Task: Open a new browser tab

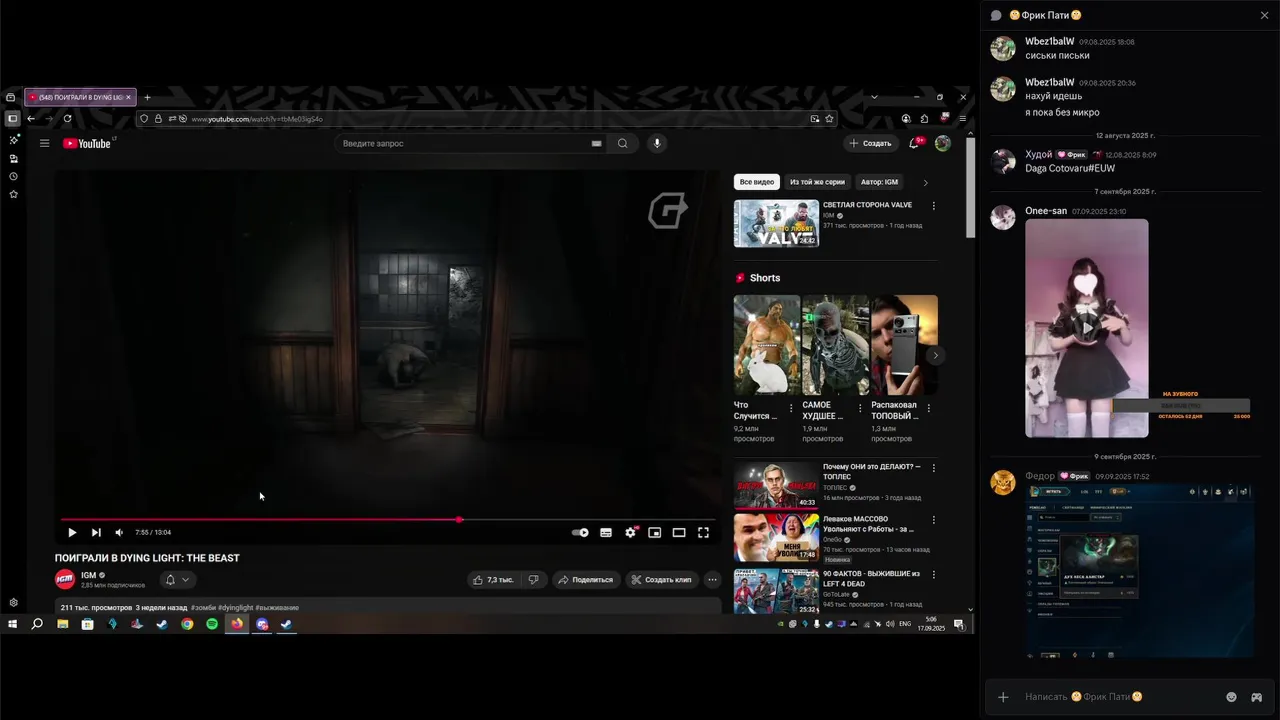Action: [147, 97]
